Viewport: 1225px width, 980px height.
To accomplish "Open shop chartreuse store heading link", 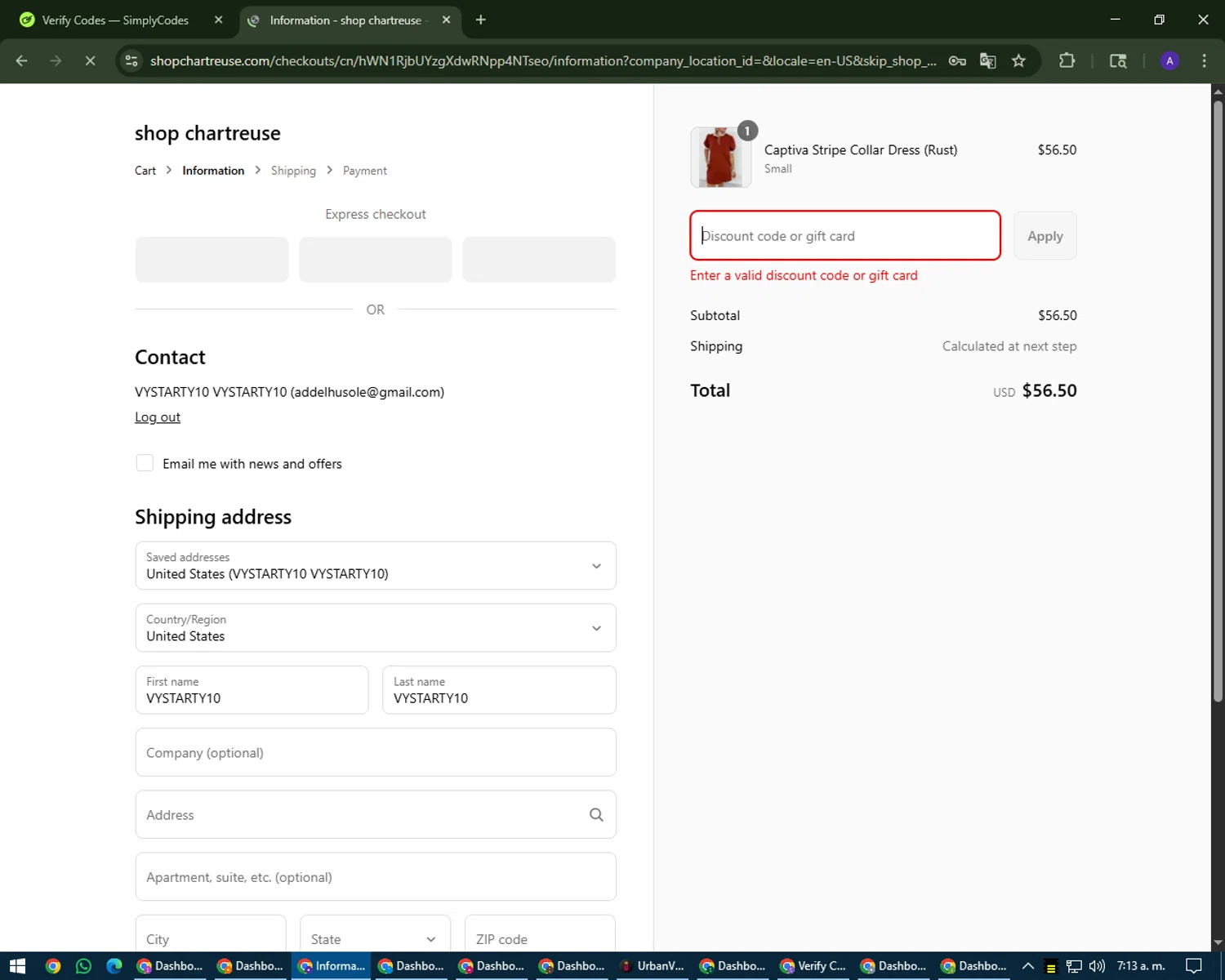I will click(x=207, y=133).
